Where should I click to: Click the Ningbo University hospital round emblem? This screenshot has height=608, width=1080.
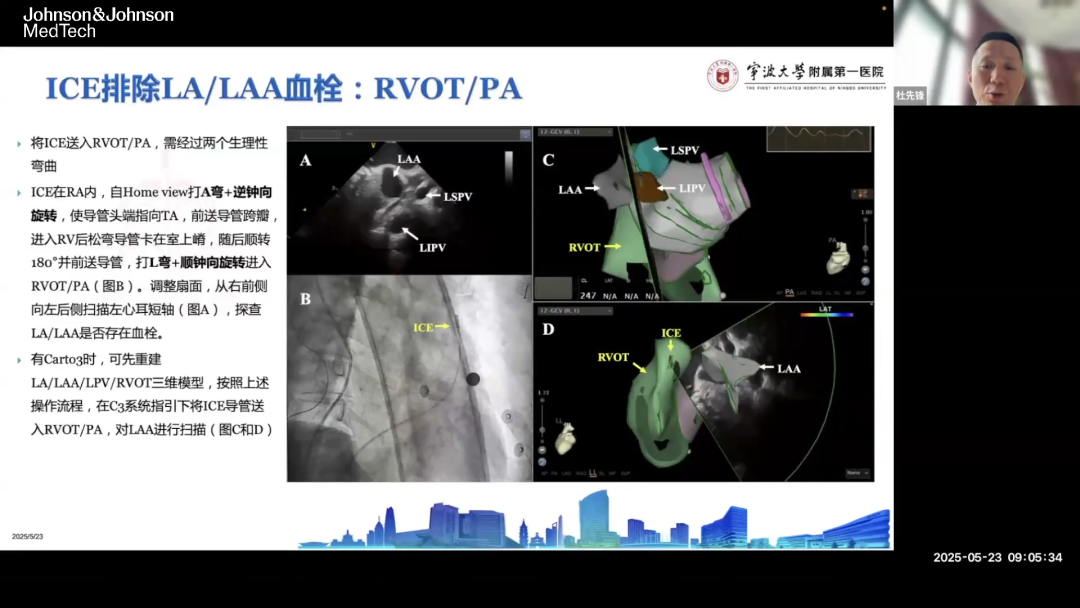point(723,76)
